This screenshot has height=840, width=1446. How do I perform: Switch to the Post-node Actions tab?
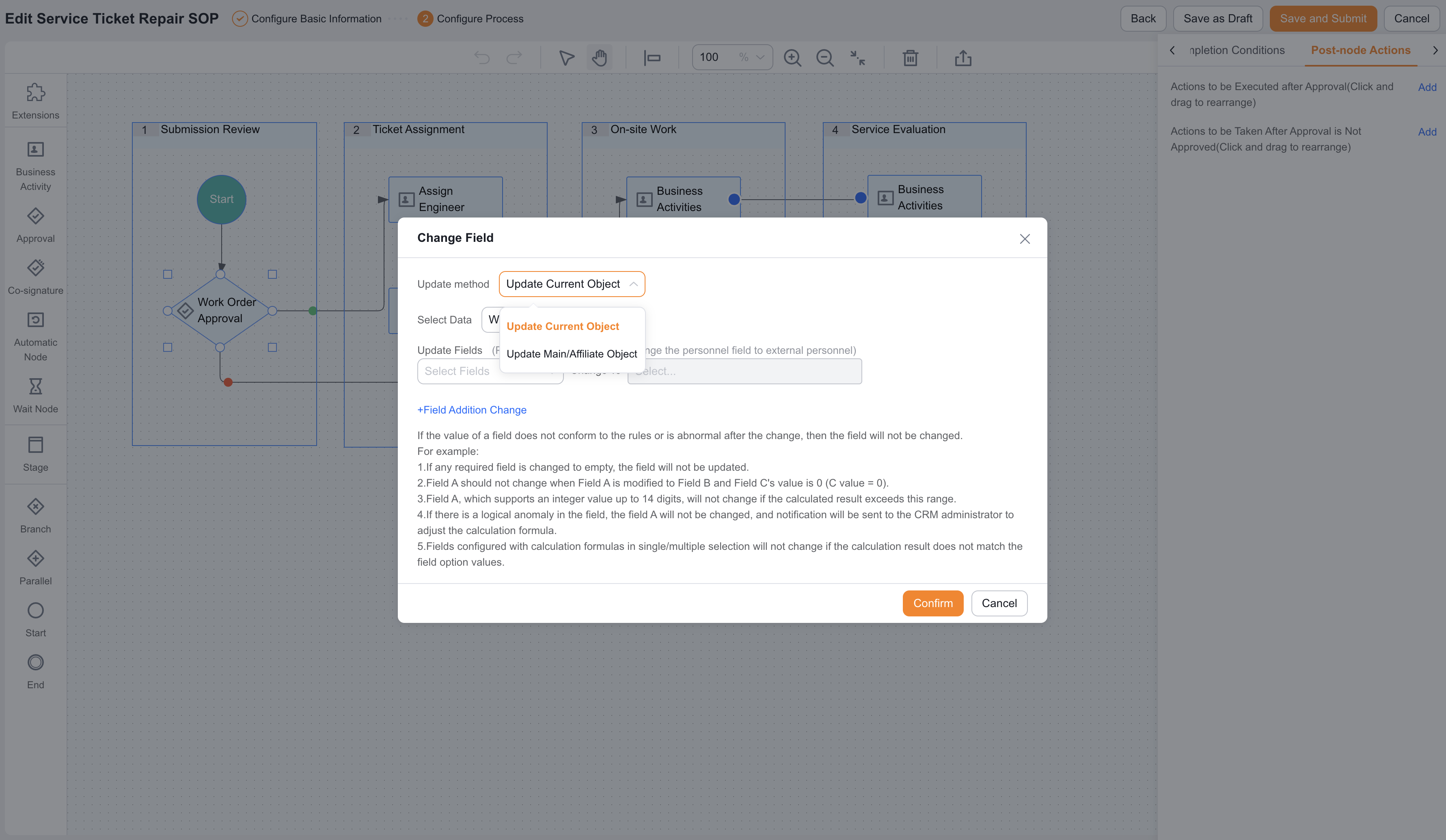pyautogui.click(x=1360, y=50)
